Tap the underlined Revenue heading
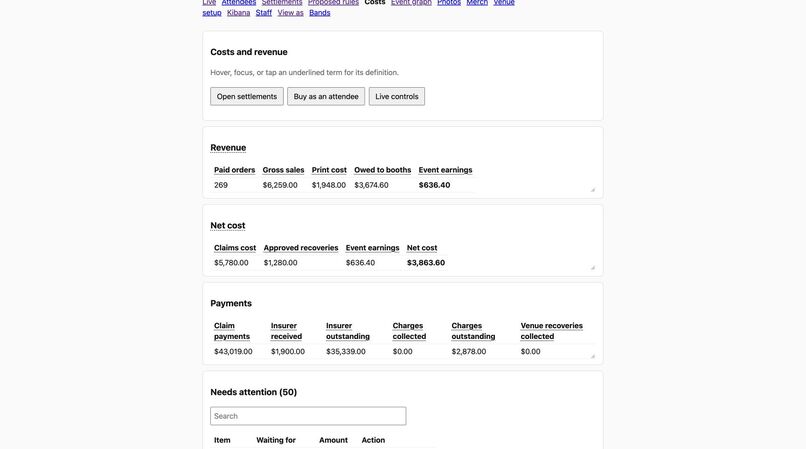 [x=228, y=148]
